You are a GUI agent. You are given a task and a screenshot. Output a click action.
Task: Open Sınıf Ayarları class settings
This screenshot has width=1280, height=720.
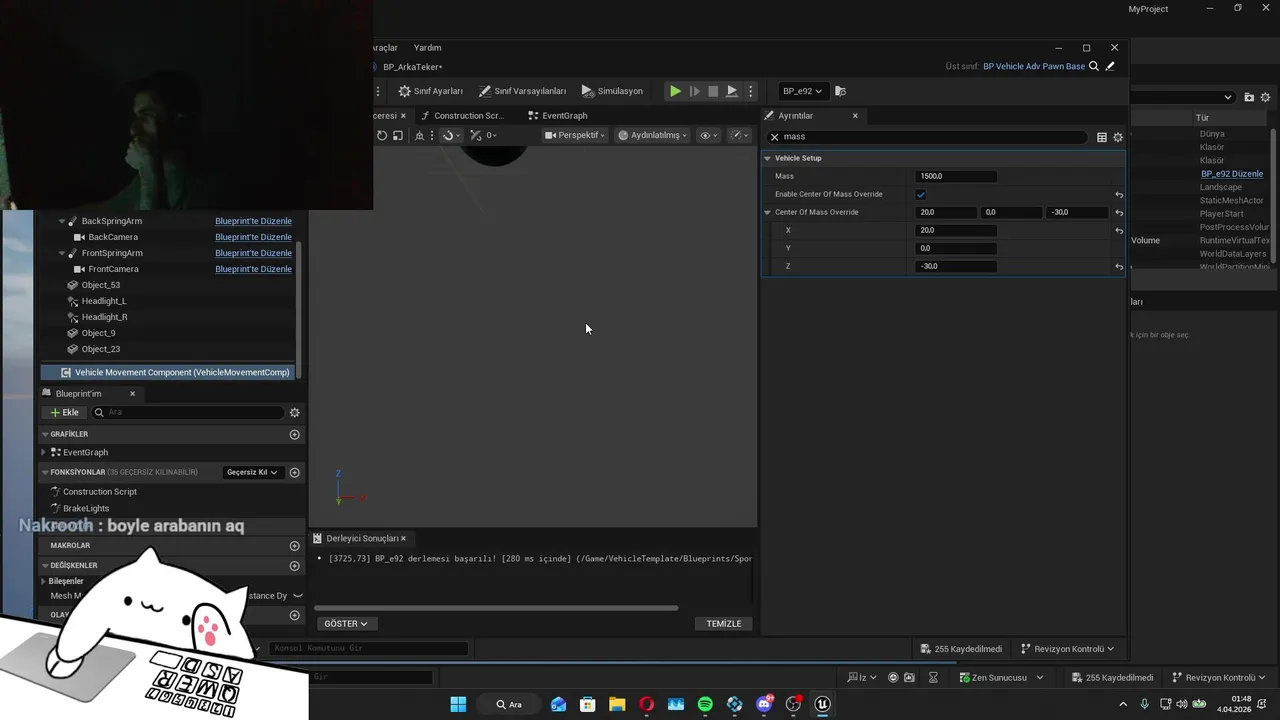431,91
